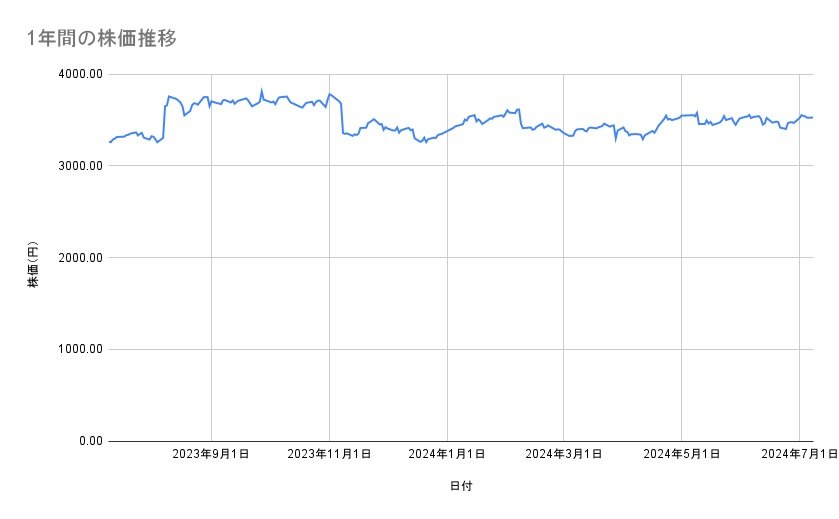Click the highest spike of the blue line
This screenshot has width=839, height=519.
261,90
